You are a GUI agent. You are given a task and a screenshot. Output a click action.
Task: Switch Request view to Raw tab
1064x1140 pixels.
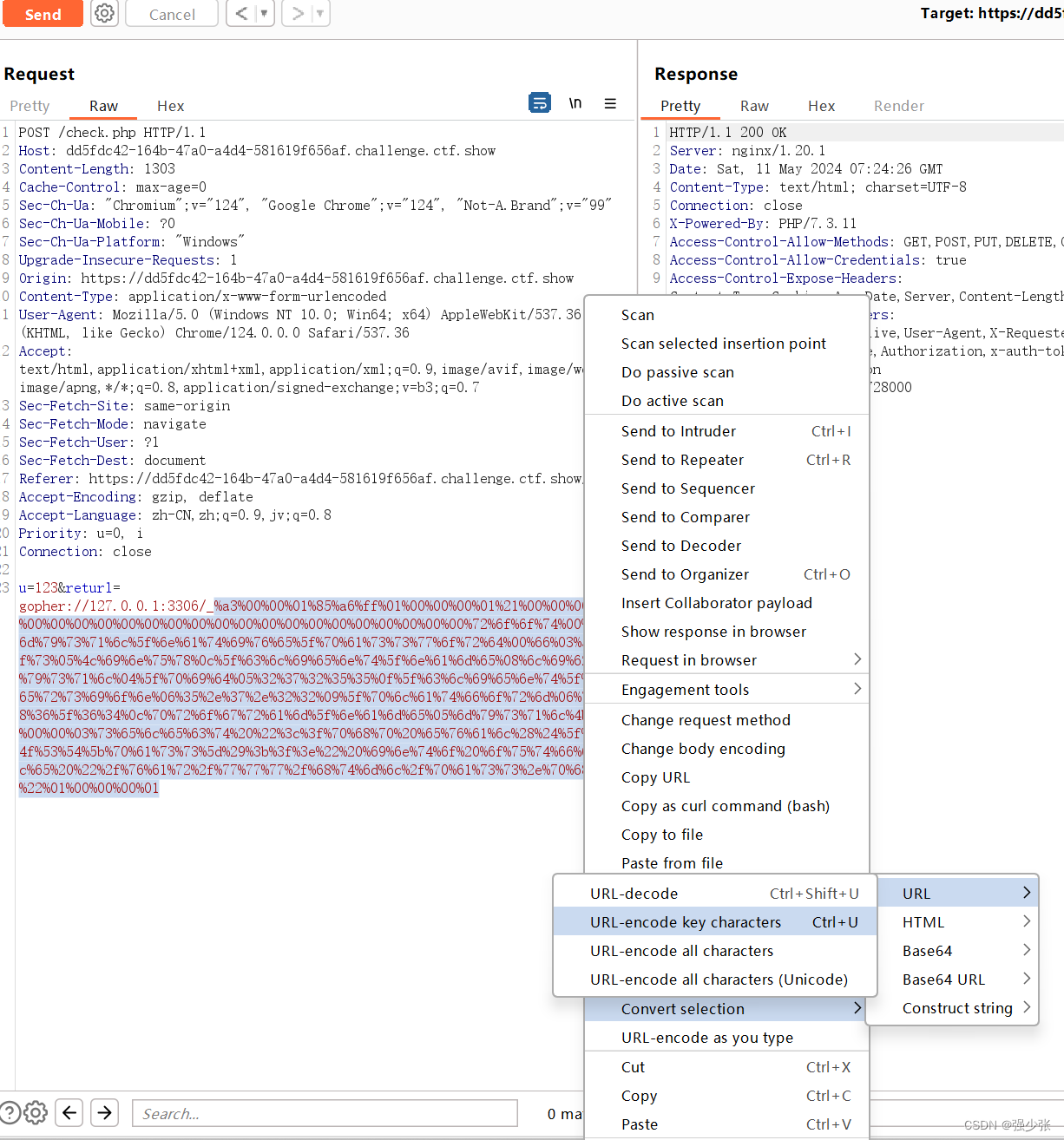[x=103, y=106]
